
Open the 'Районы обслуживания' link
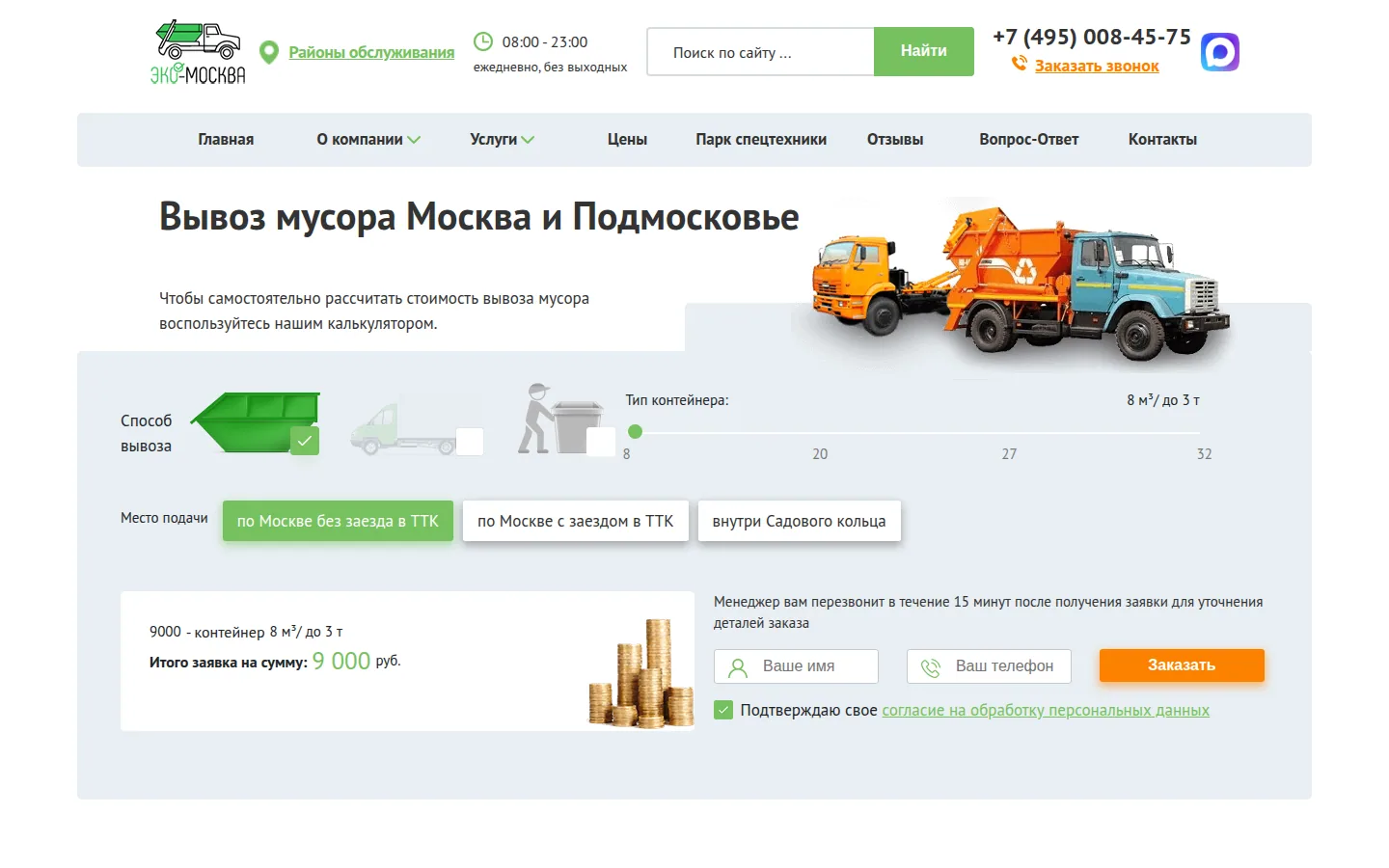tap(371, 53)
